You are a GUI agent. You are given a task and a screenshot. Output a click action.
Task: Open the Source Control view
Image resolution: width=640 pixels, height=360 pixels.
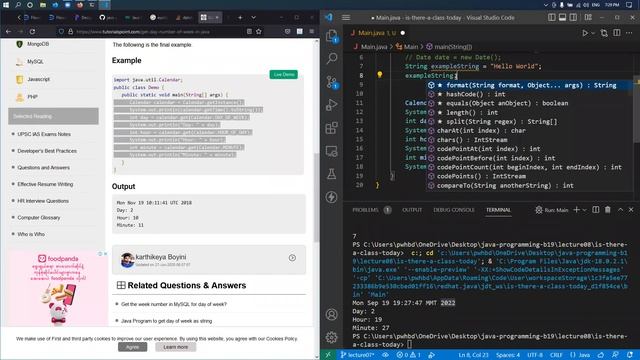[x=331, y=82]
